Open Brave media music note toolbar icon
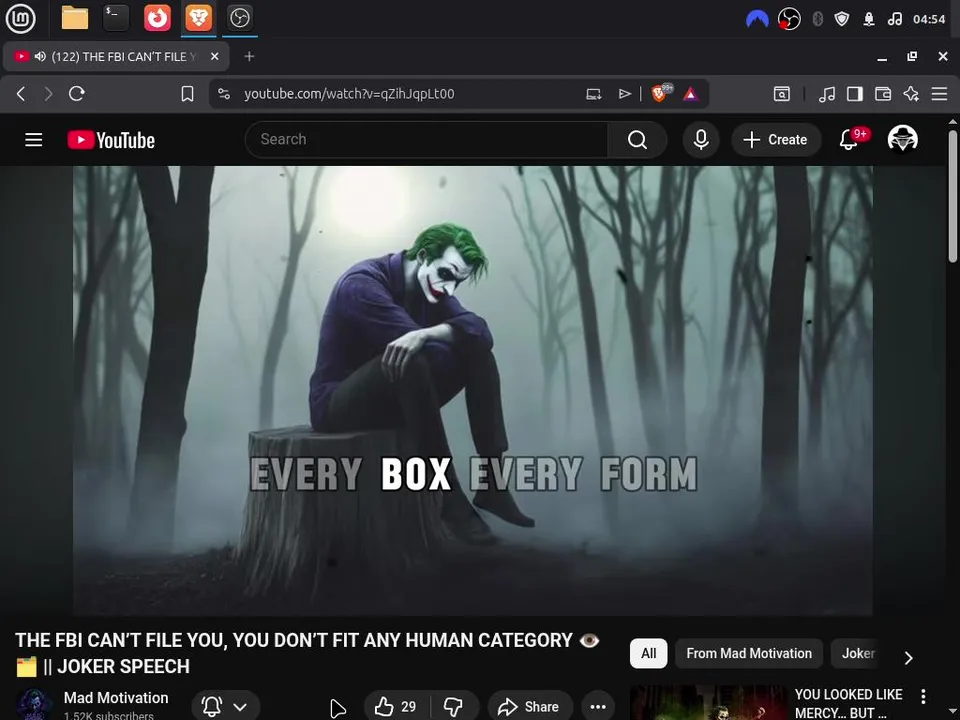The width and height of the screenshot is (960, 720). 827,94
